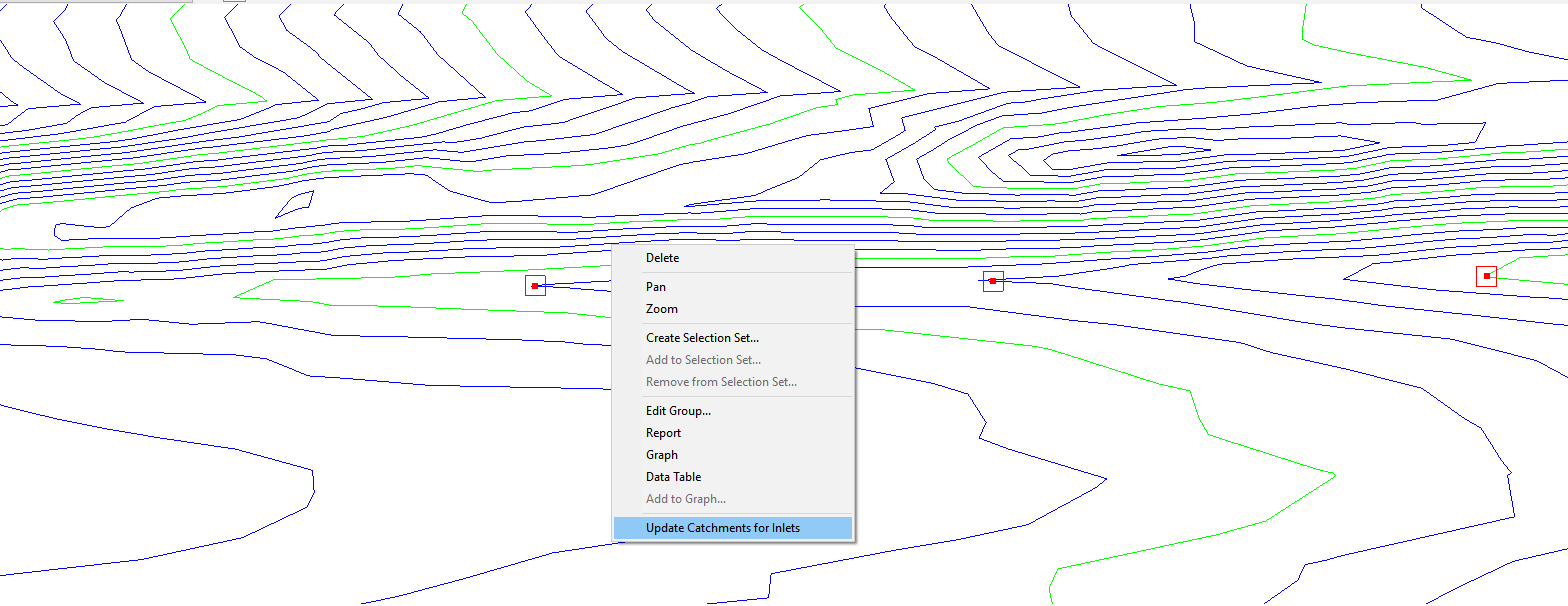Select Pan in the context menu
Image resolution: width=1568 pixels, height=606 pixels.
733,287
